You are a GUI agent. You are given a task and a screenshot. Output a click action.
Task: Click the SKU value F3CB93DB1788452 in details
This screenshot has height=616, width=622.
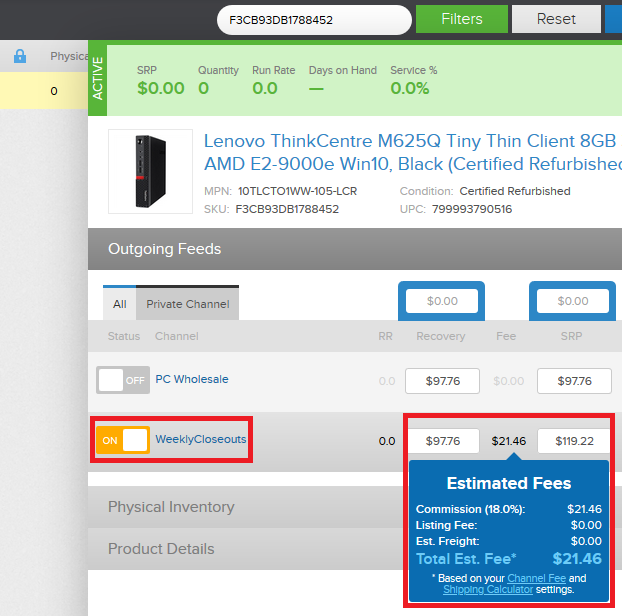tap(287, 209)
